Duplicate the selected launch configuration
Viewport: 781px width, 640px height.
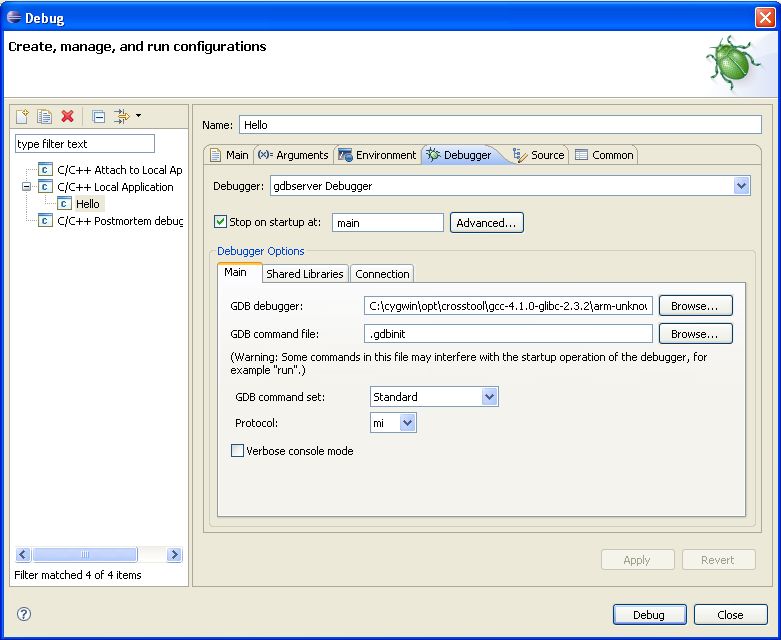tap(45, 117)
